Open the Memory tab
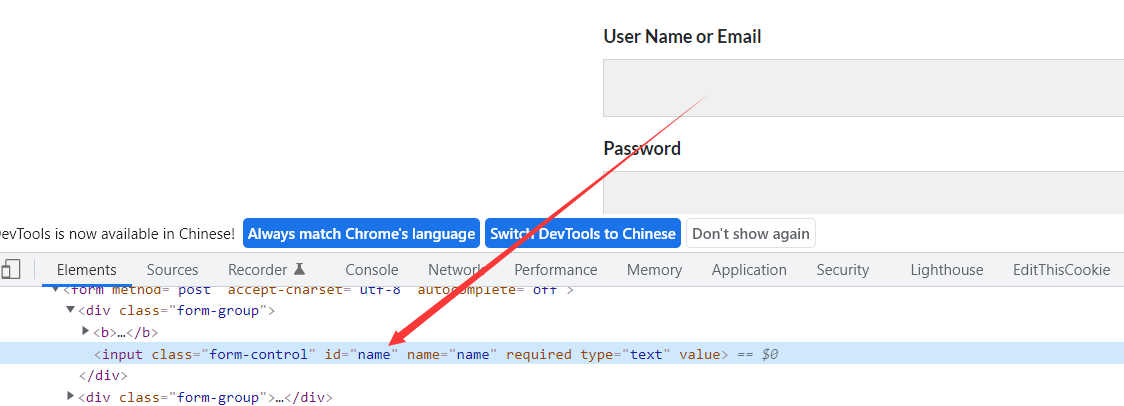 point(654,270)
